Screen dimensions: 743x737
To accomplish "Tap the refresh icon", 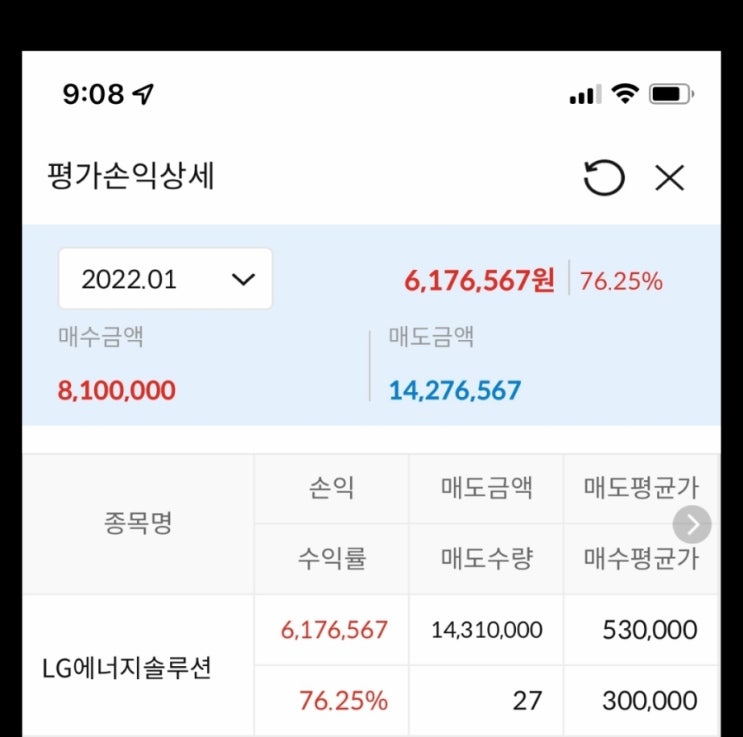I will point(604,177).
